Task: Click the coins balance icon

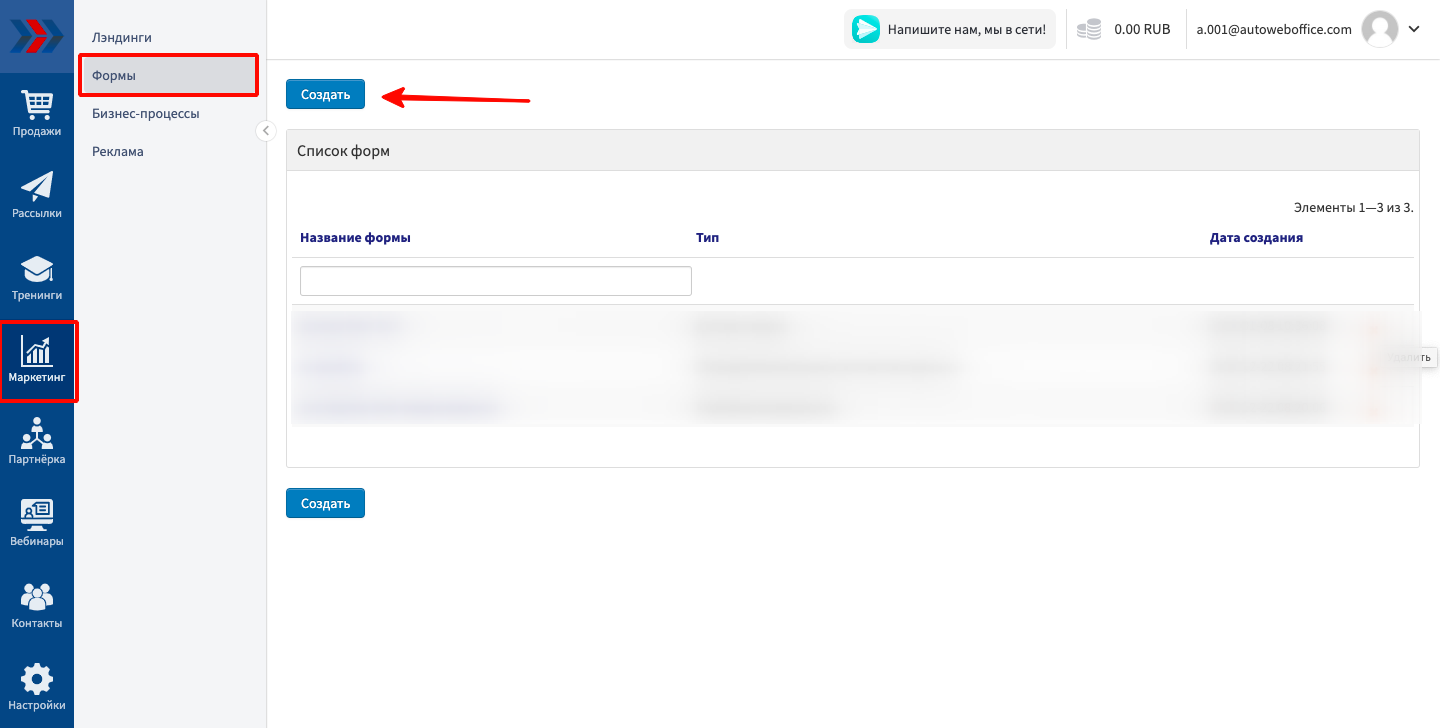Action: tap(1089, 30)
